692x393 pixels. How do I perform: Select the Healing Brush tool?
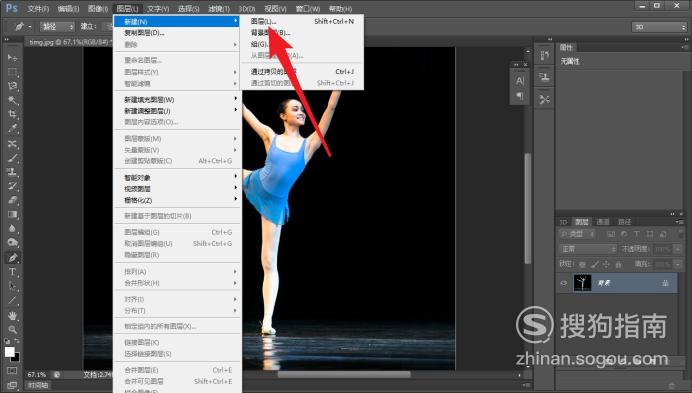12,144
